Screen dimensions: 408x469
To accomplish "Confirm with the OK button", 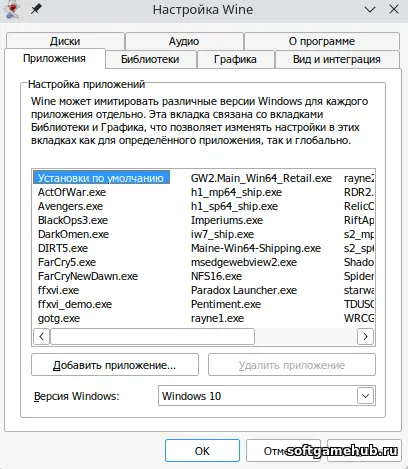I will 202,451.
